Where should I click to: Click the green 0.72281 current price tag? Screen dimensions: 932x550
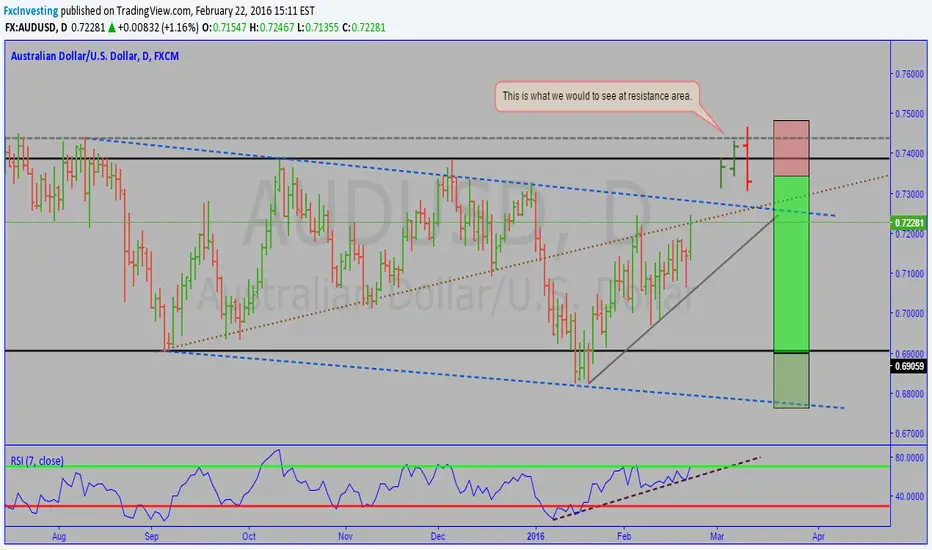click(x=909, y=223)
